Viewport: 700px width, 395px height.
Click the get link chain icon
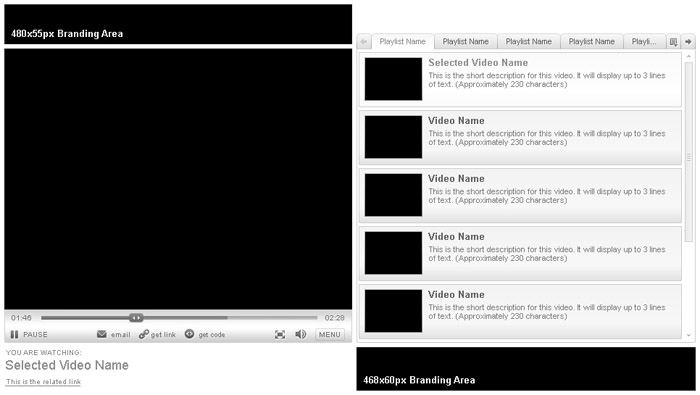coord(143,334)
